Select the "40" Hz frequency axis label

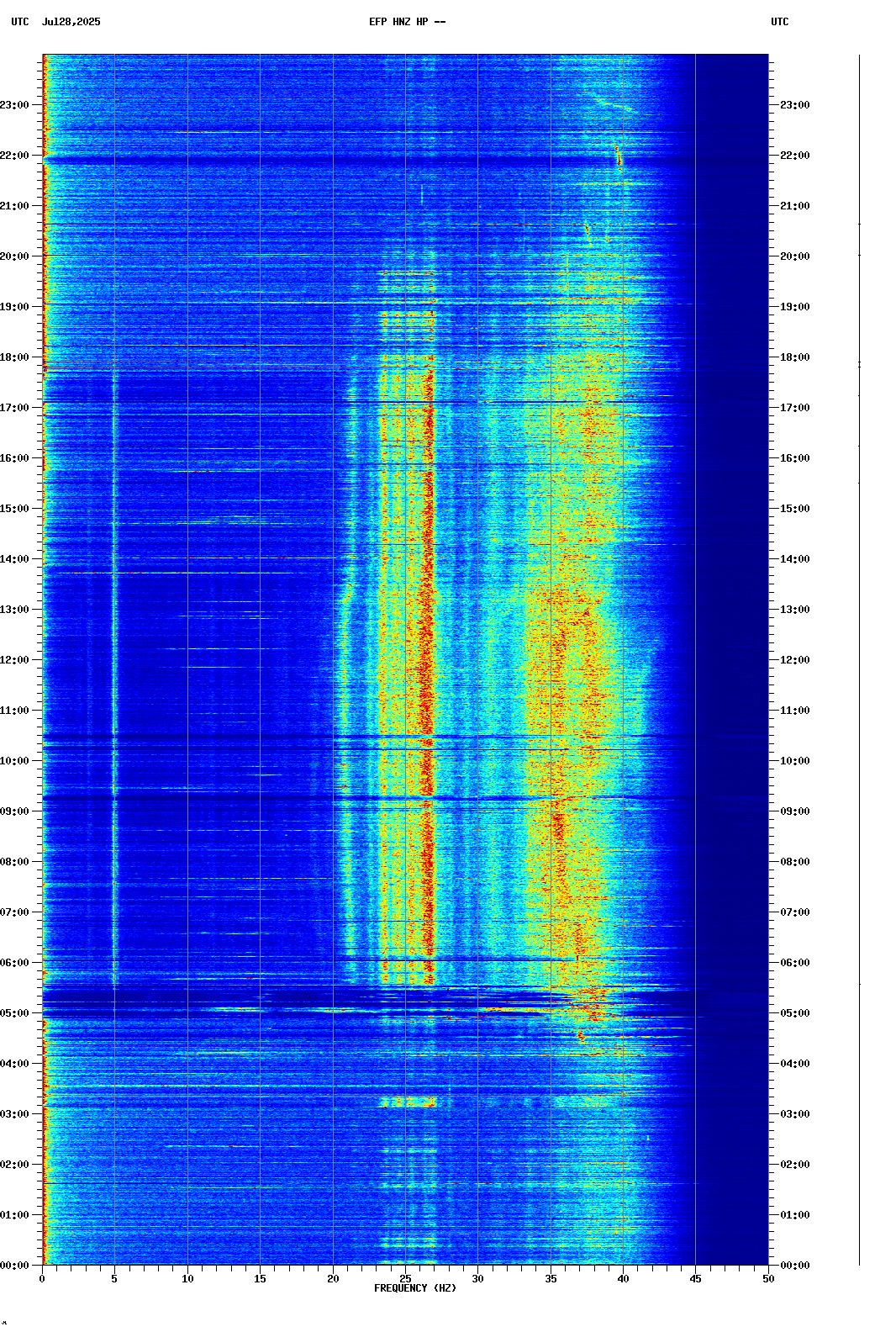click(623, 1279)
